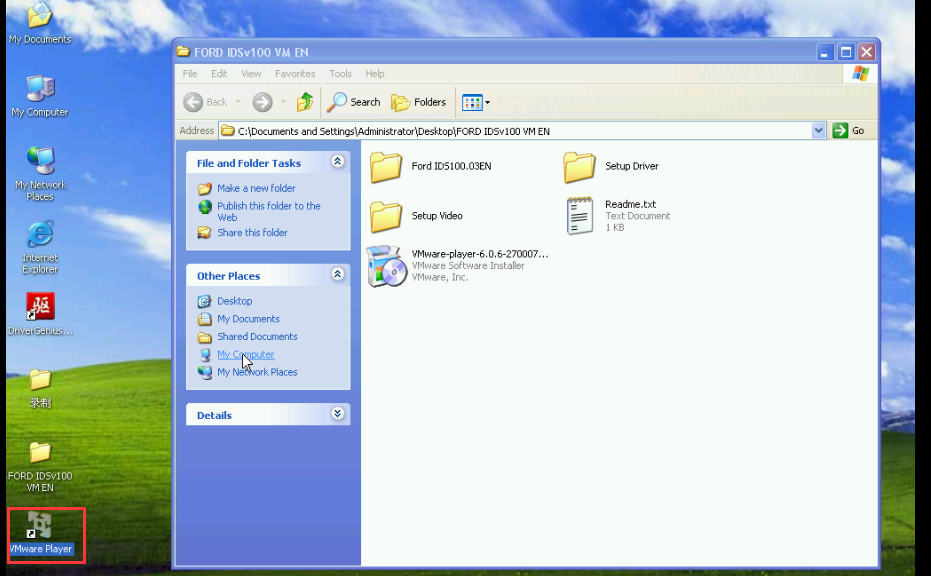931x576 pixels.
Task: Collapse the Other Places panel
Action: click(338, 274)
